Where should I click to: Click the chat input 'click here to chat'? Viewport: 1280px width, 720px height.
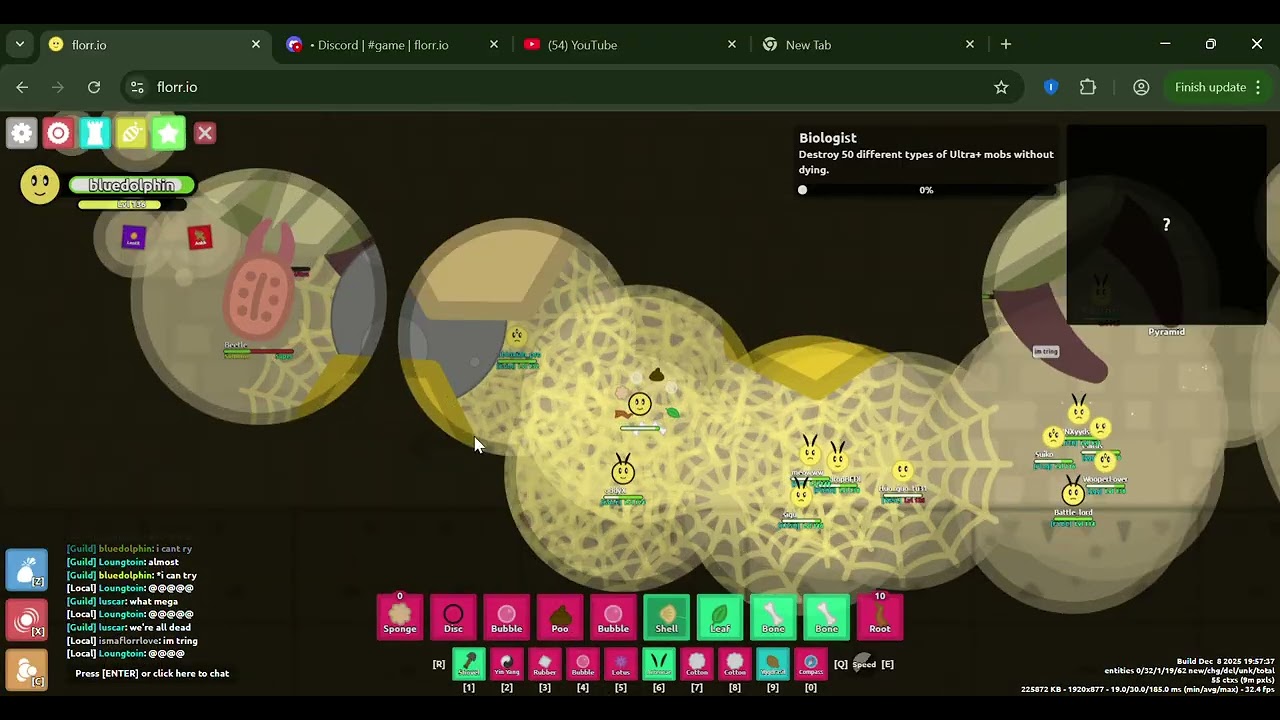[x=152, y=673]
